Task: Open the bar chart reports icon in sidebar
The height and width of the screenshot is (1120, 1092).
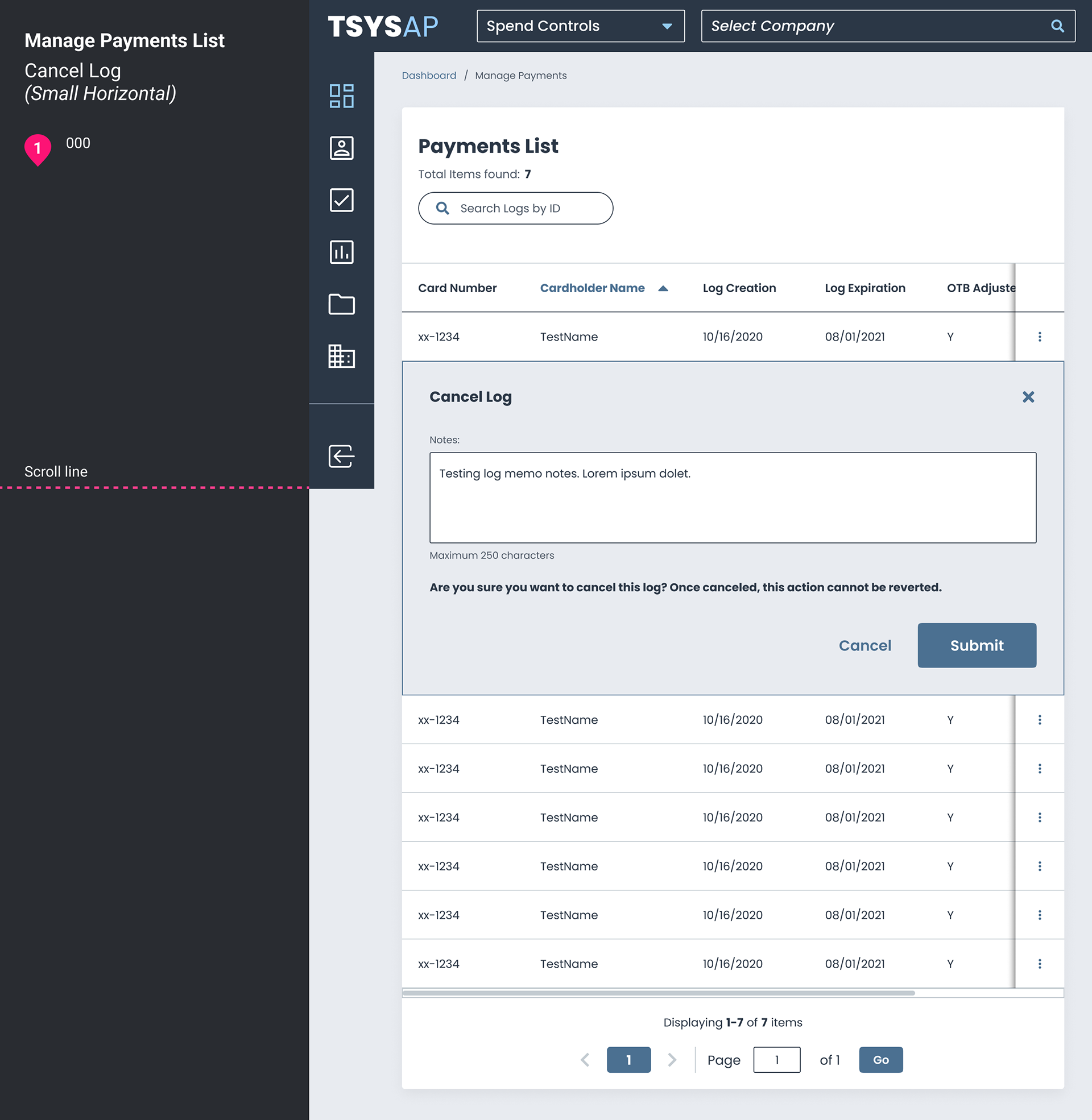Action: tap(341, 252)
